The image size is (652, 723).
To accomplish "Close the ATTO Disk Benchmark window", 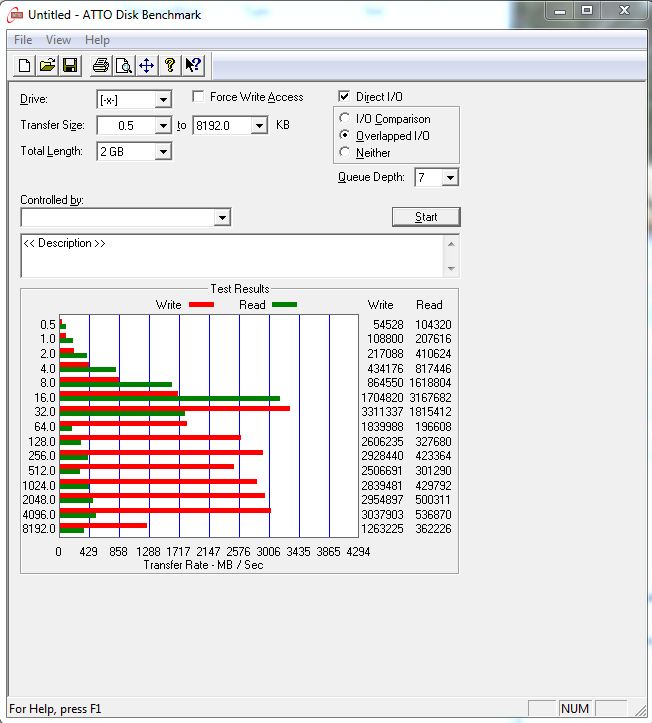I will [624, 11].
